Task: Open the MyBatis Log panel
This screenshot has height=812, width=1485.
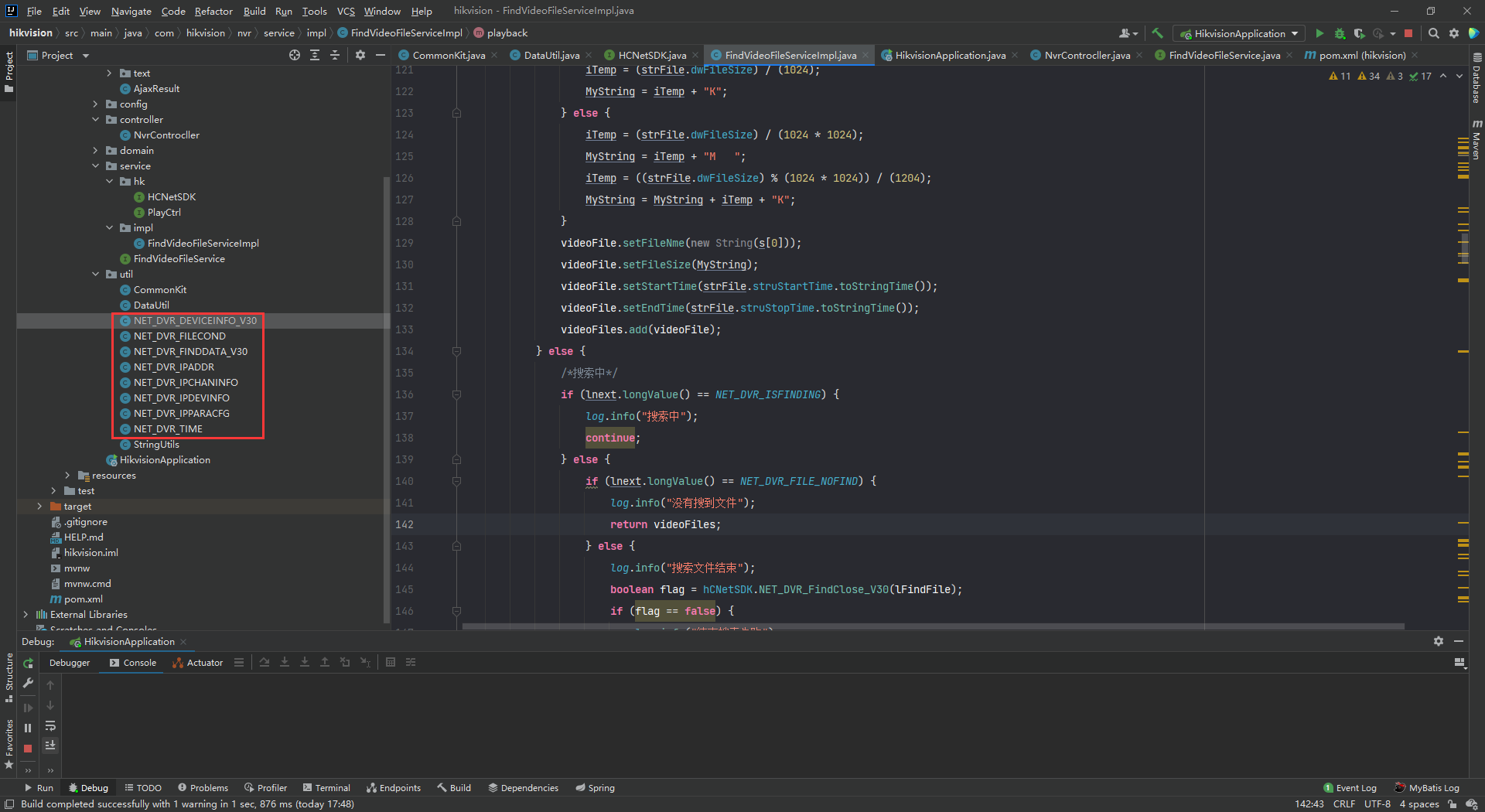Action: (1427, 788)
